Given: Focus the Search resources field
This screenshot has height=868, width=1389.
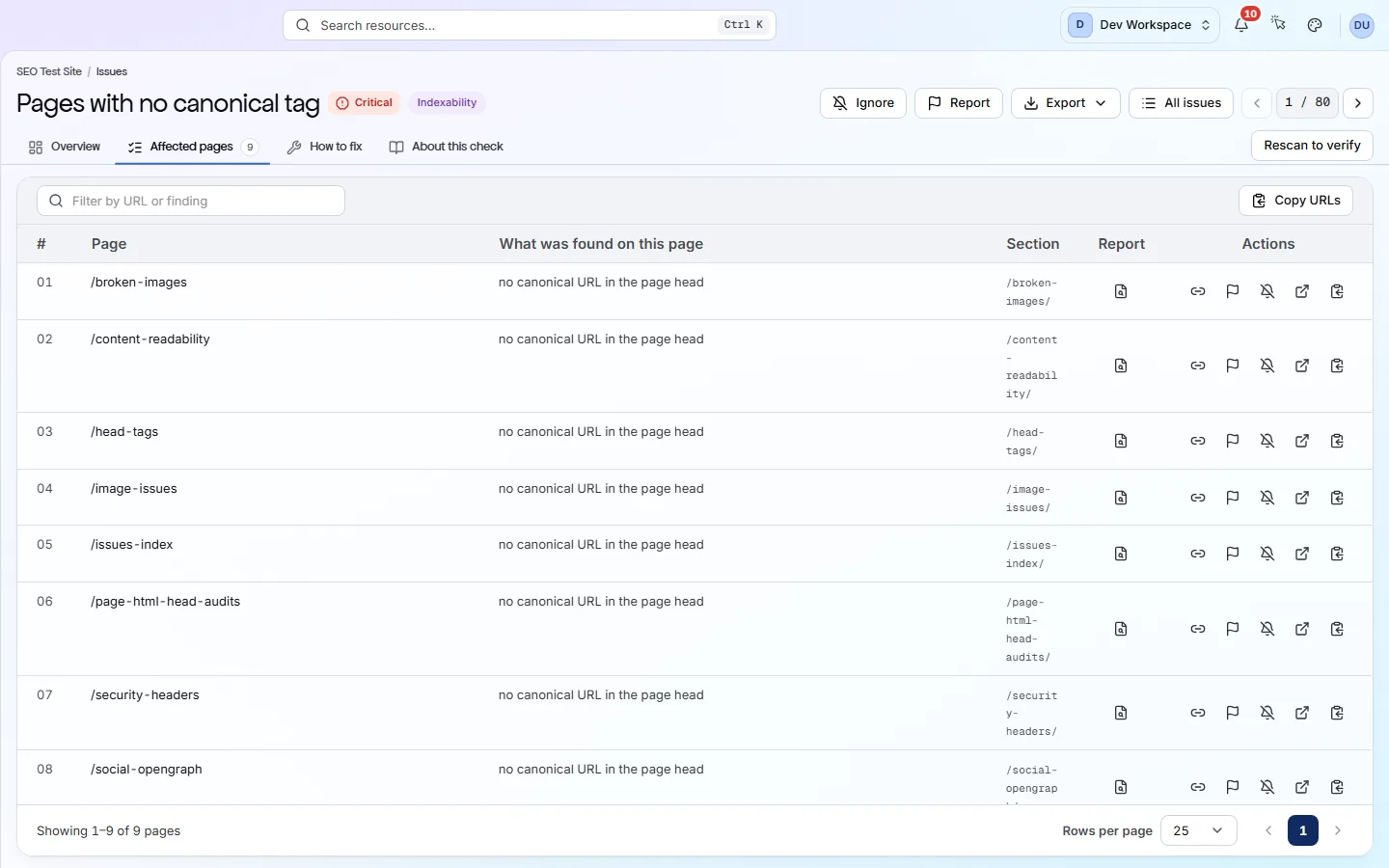Looking at the screenshot, I should [x=530, y=25].
